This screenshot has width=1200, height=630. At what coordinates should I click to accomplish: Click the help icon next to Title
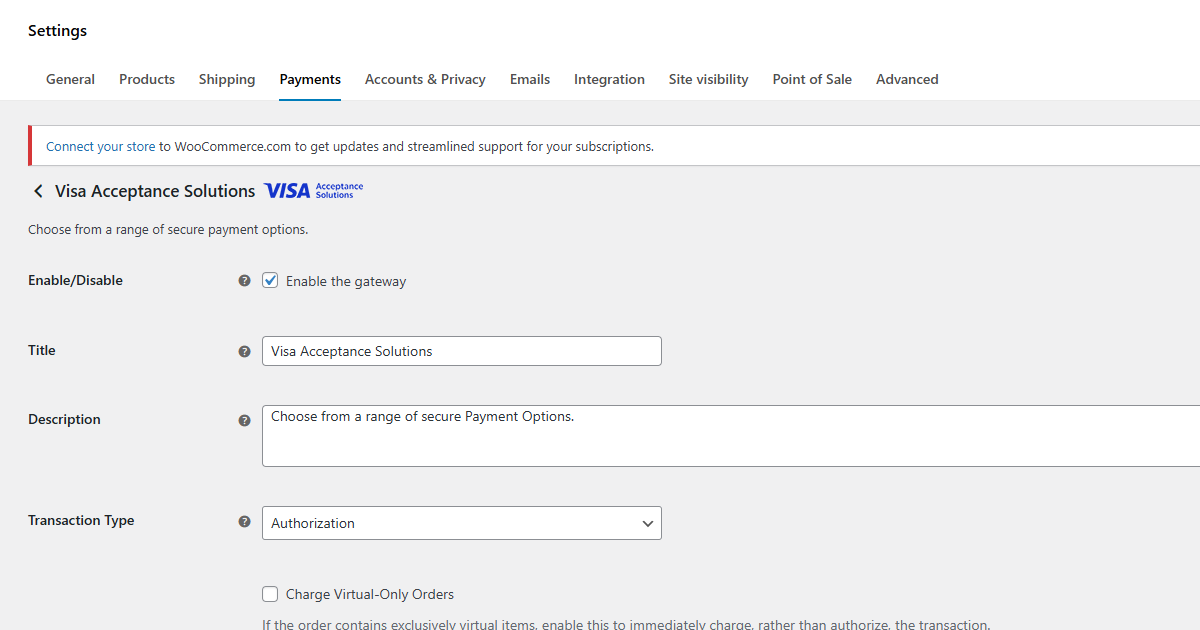[x=244, y=351]
